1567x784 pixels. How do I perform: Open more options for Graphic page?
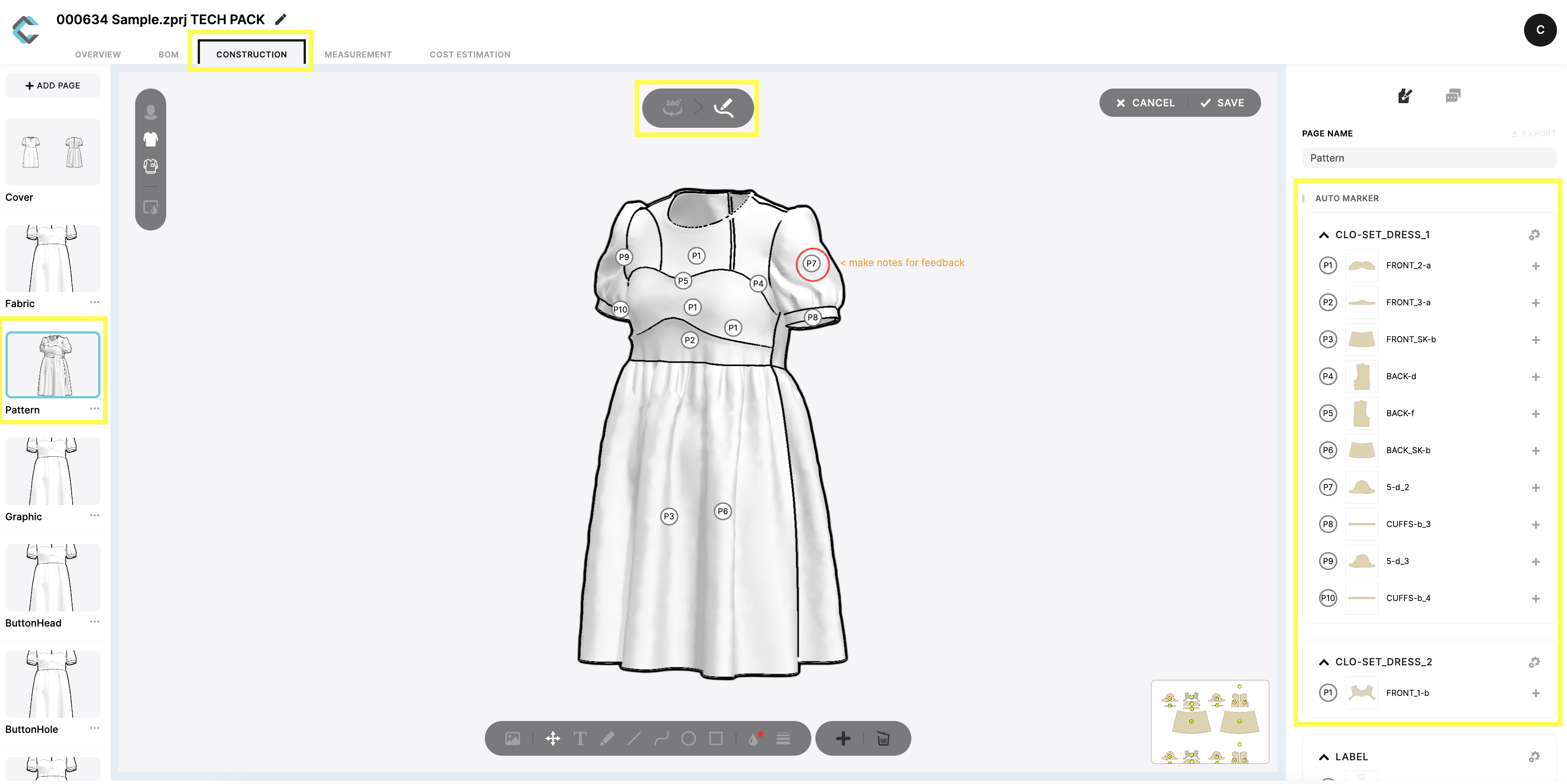[95, 515]
